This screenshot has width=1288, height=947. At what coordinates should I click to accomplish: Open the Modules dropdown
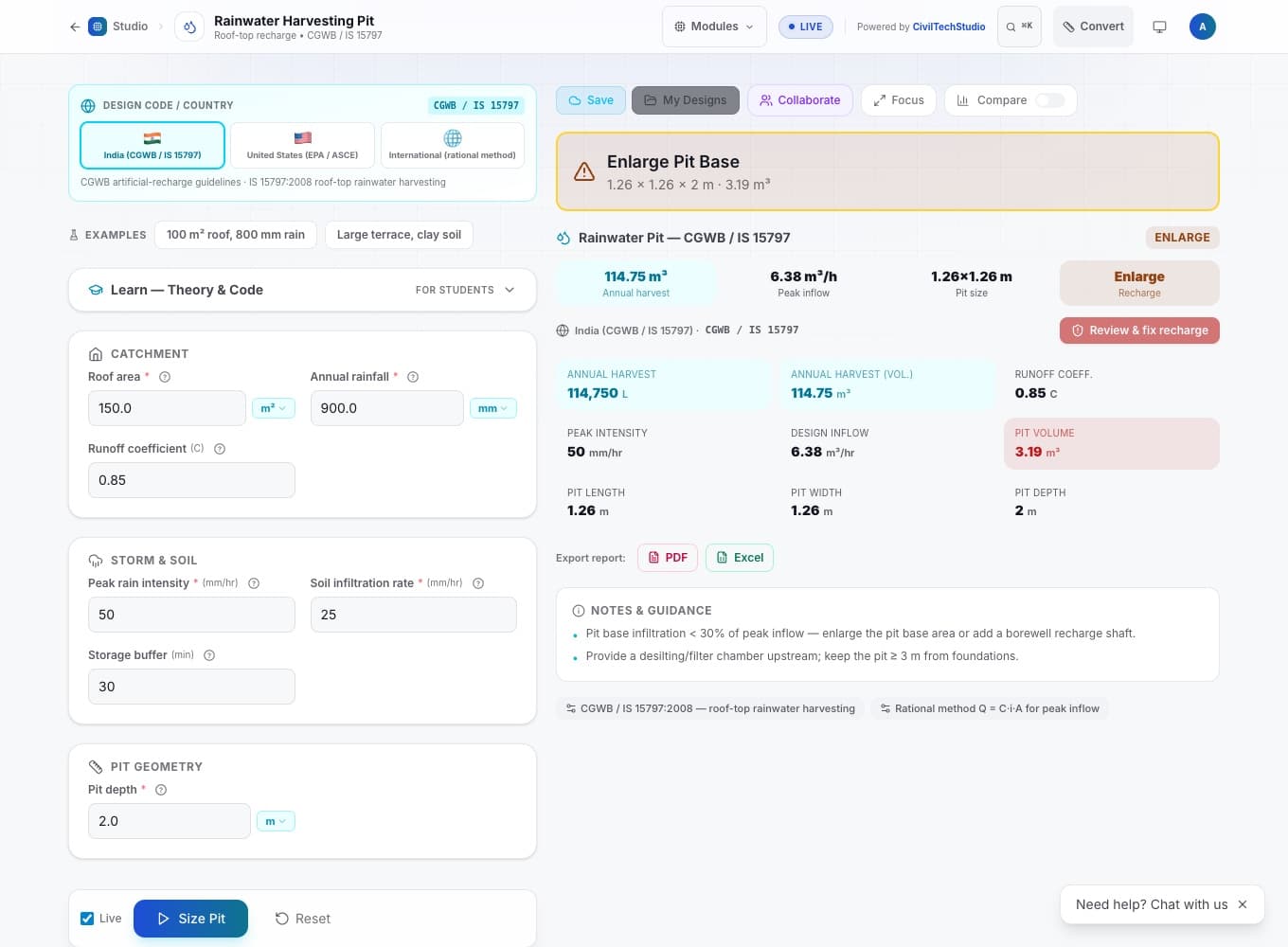click(714, 27)
